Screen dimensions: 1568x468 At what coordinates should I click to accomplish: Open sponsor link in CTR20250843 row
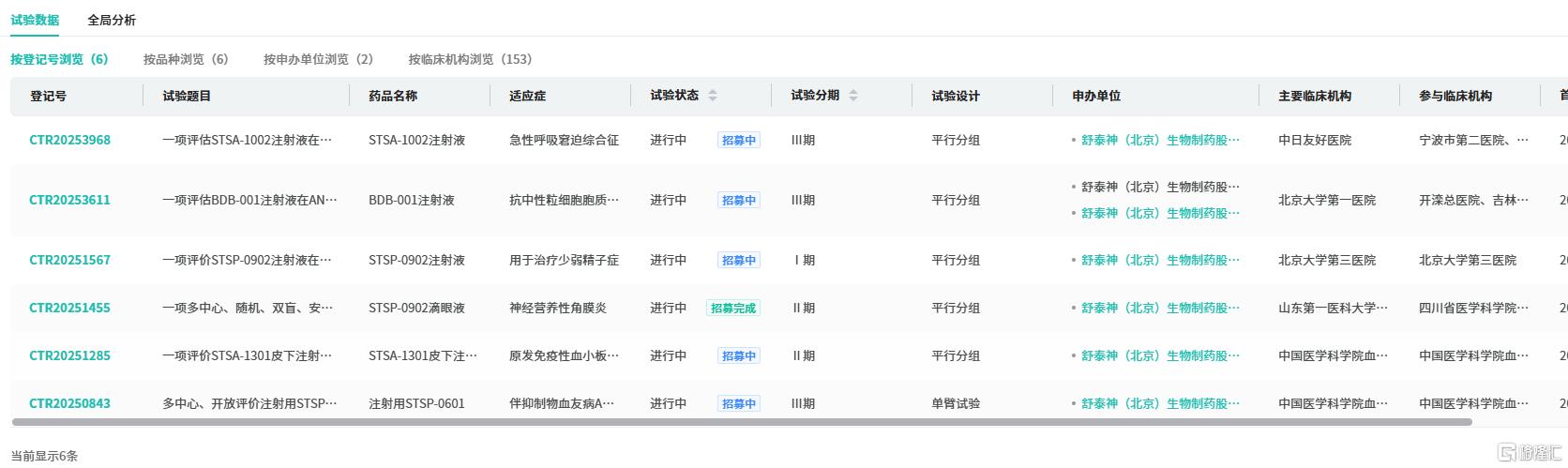[1160, 403]
